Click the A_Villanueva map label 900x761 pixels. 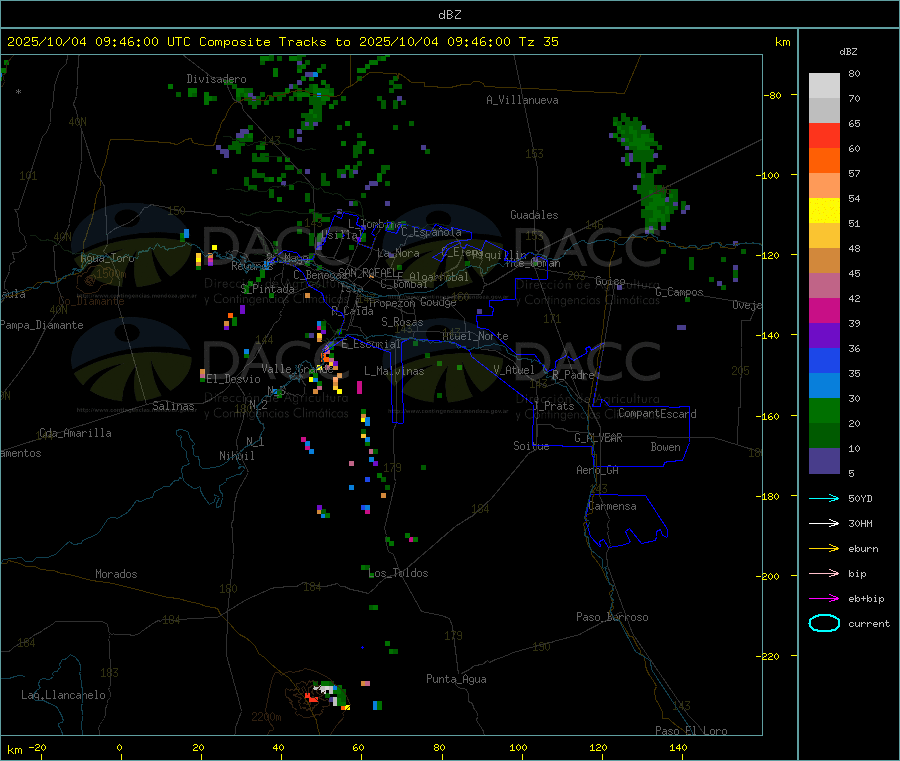click(x=522, y=100)
